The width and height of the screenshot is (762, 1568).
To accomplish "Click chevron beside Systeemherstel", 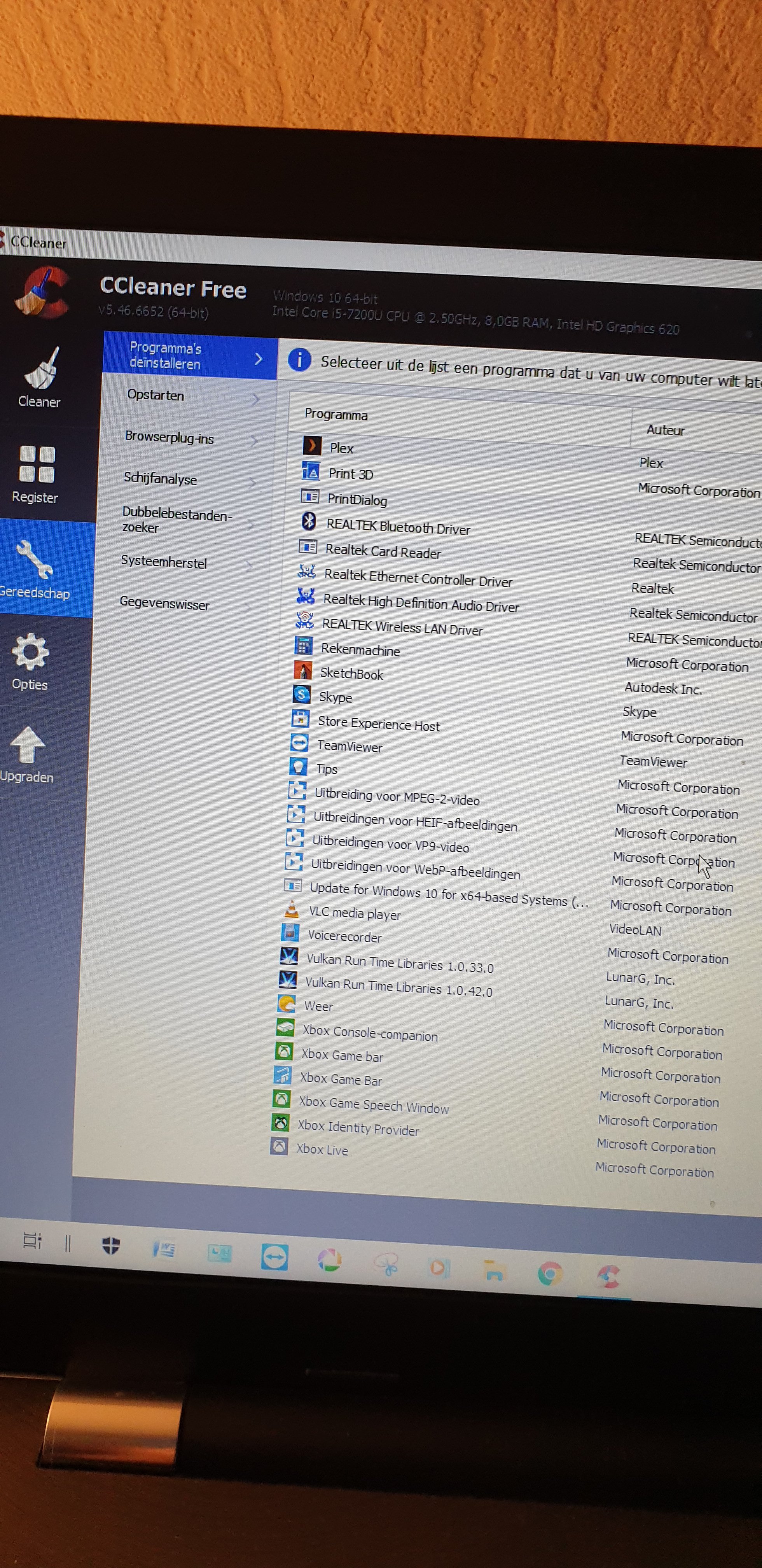I will 249,567.
